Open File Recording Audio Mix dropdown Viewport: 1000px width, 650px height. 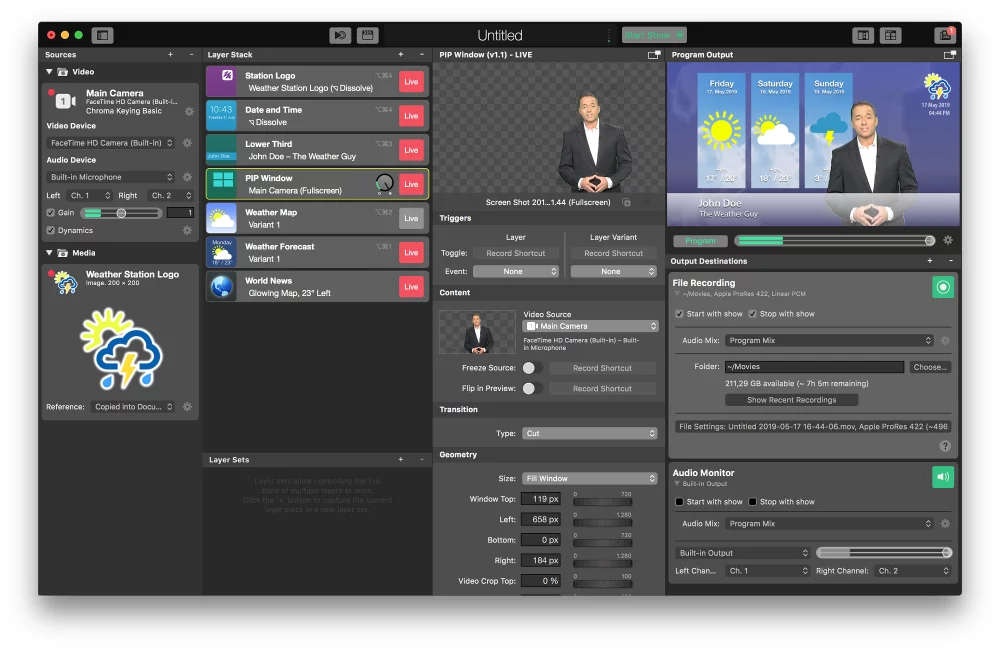pyautogui.click(x=830, y=341)
